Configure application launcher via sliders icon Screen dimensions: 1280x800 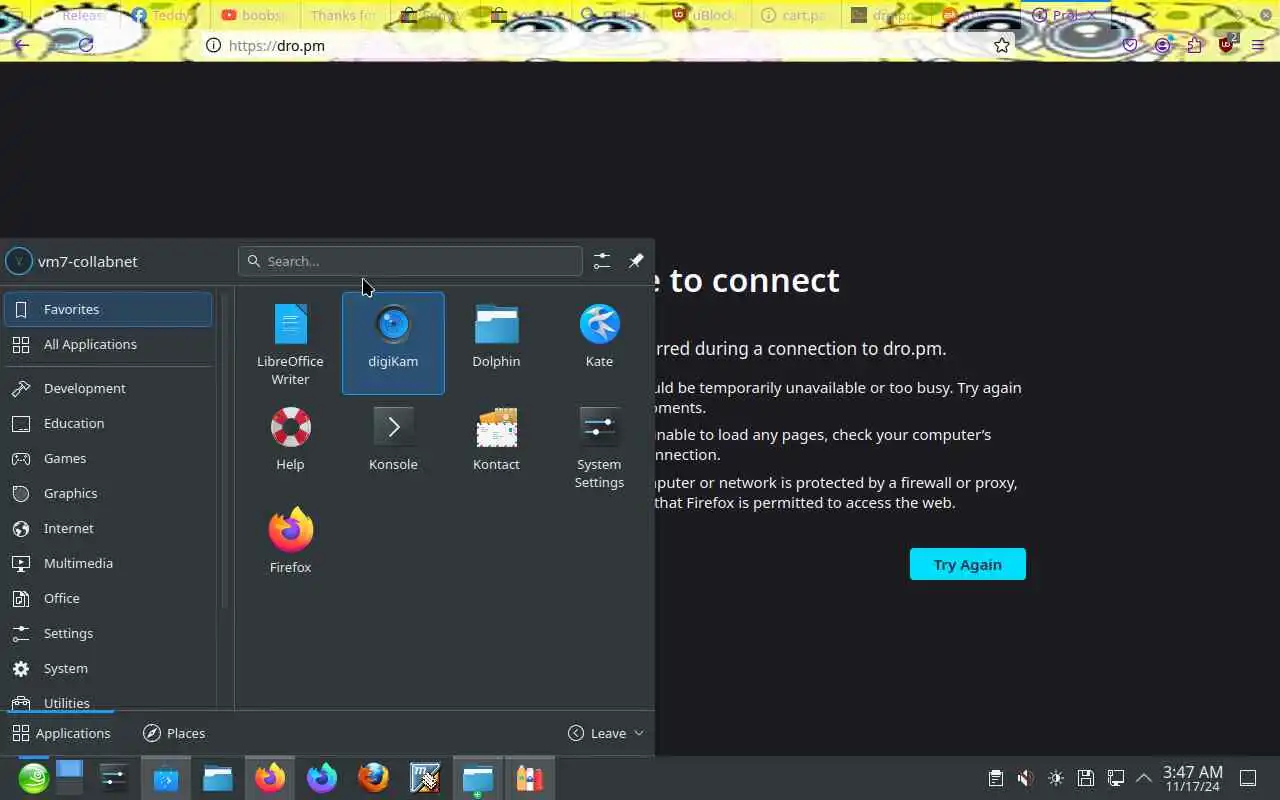[x=602, y=261]
